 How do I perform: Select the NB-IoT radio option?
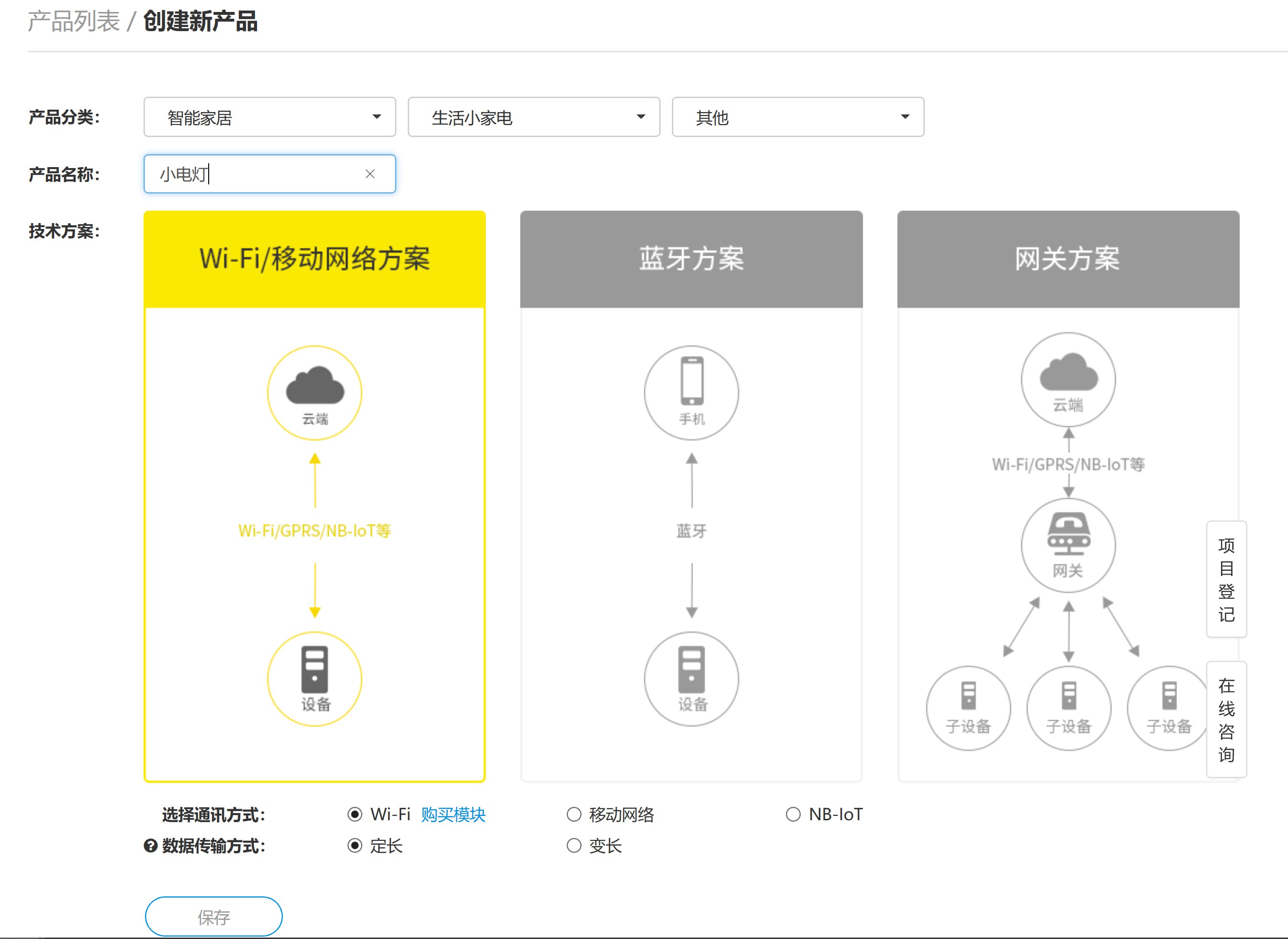pos(793,815)
